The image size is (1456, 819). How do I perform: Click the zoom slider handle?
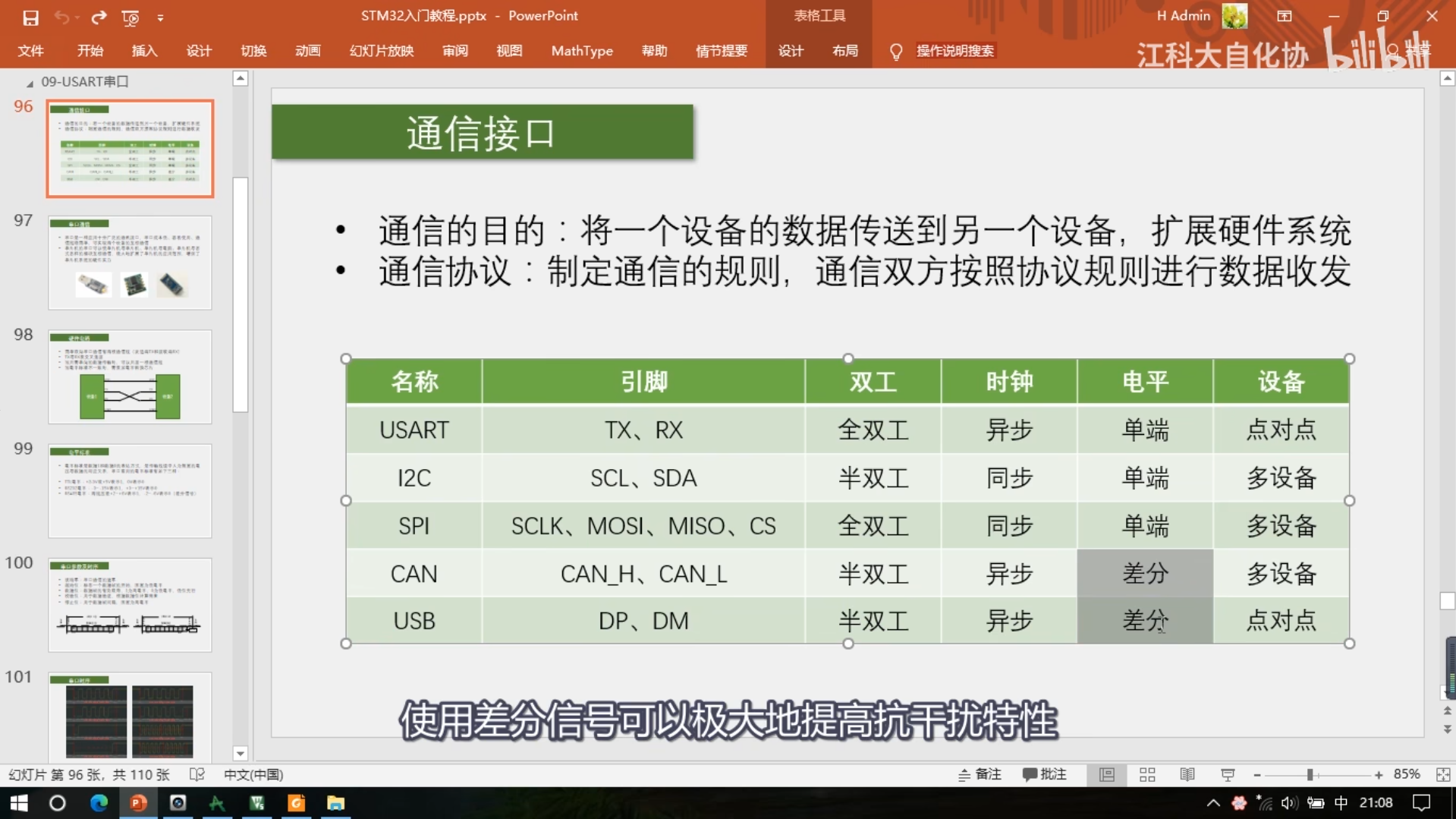(x=1310, y=774)
